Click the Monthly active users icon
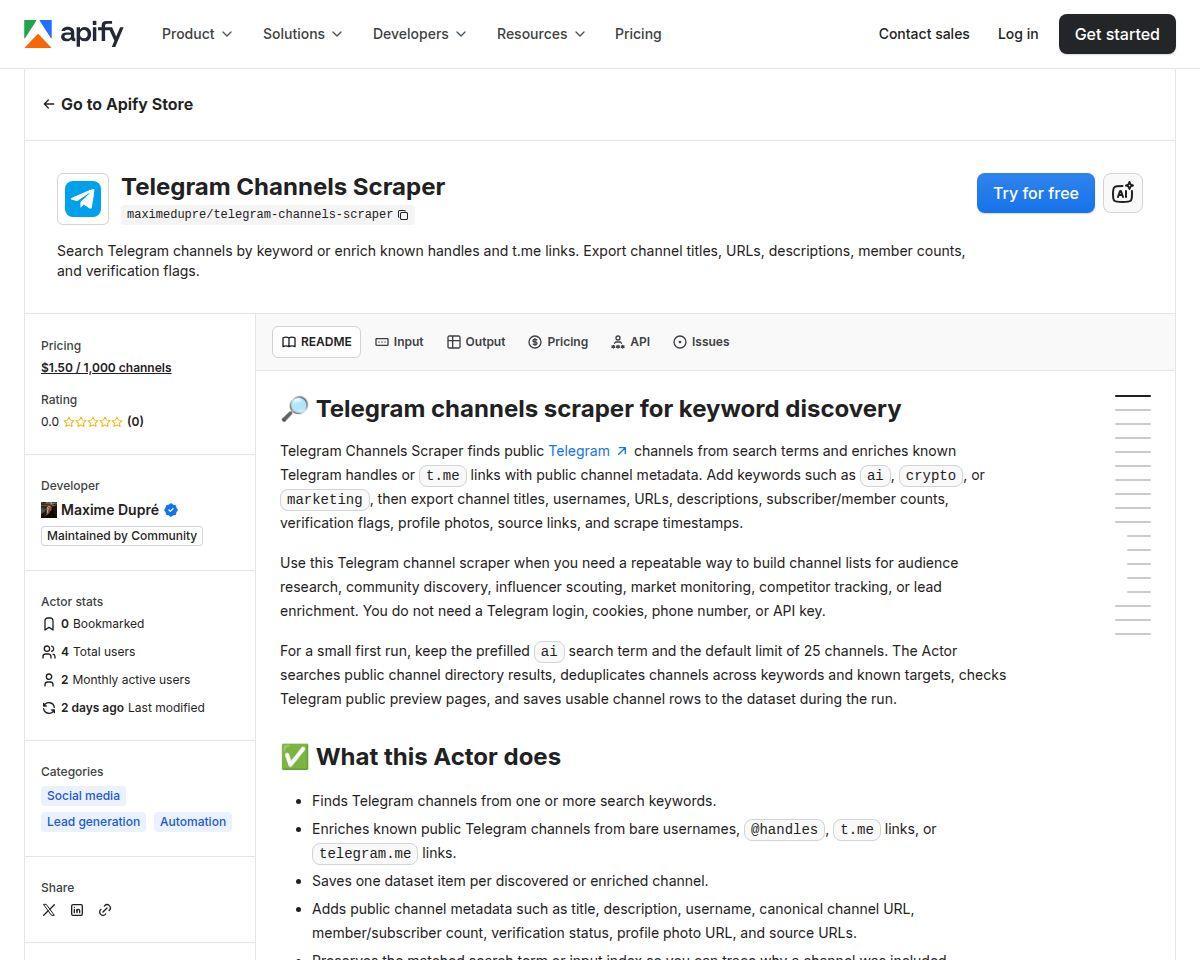1200x960 pixels. (49, 680)
